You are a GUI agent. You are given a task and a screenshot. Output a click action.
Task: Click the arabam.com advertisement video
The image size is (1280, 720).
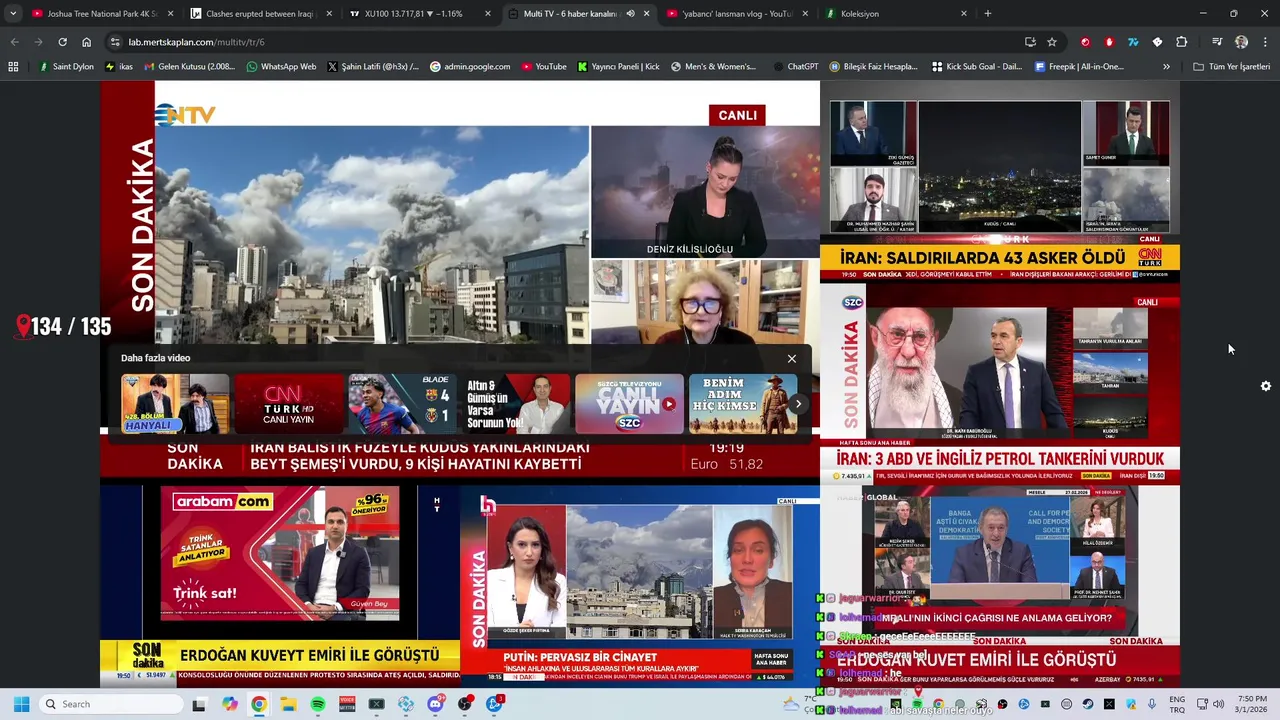point(280,585)
